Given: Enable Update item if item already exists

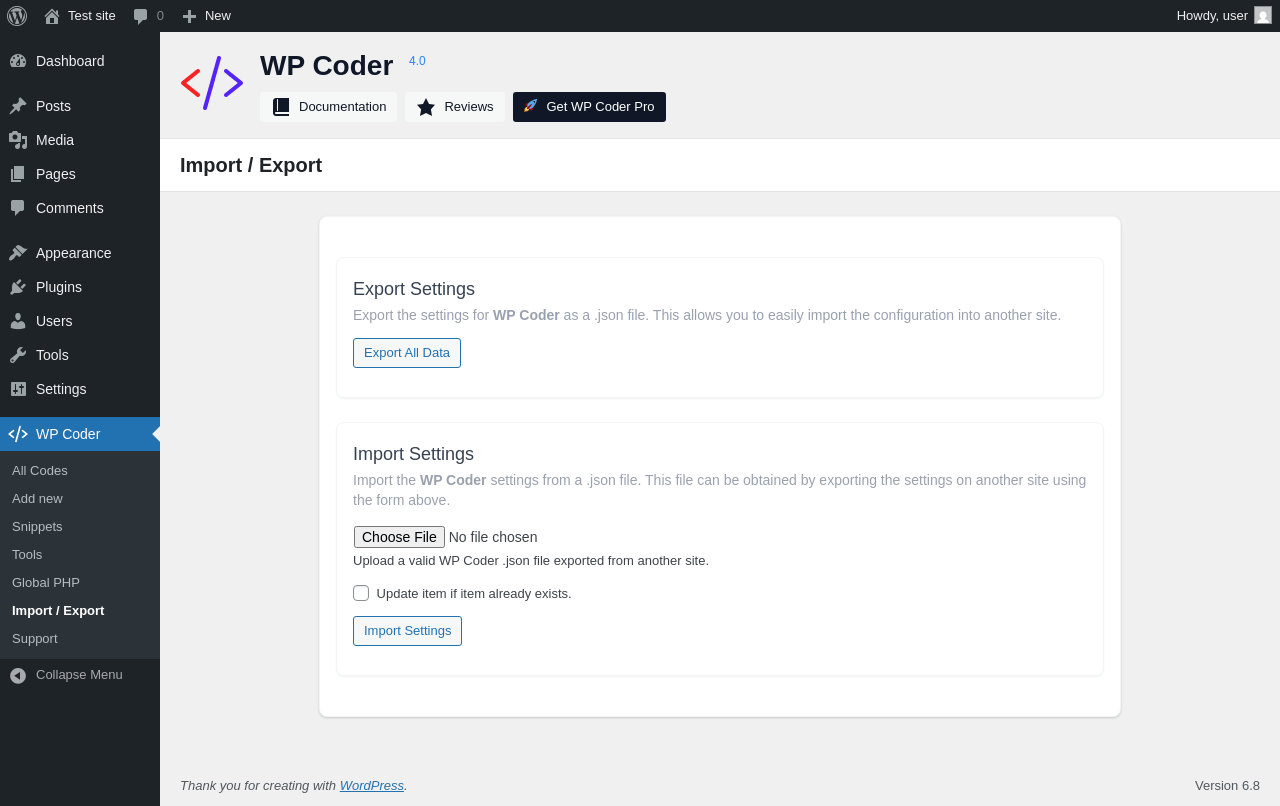Looking at the screenshot, I should click(361, 593).
